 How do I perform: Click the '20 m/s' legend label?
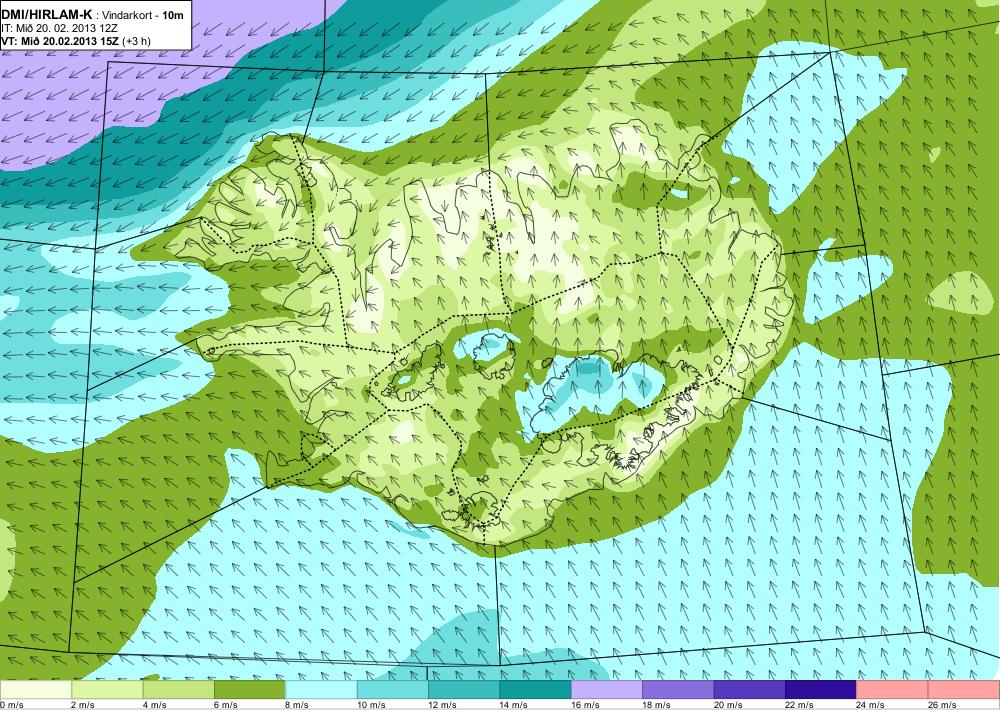tap(728, 705)
